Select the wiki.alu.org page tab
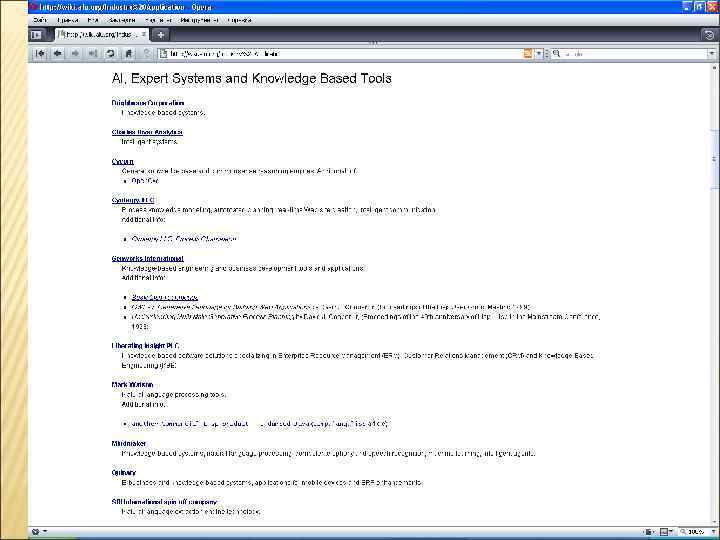The image size is (720, 540). point(102,34)
